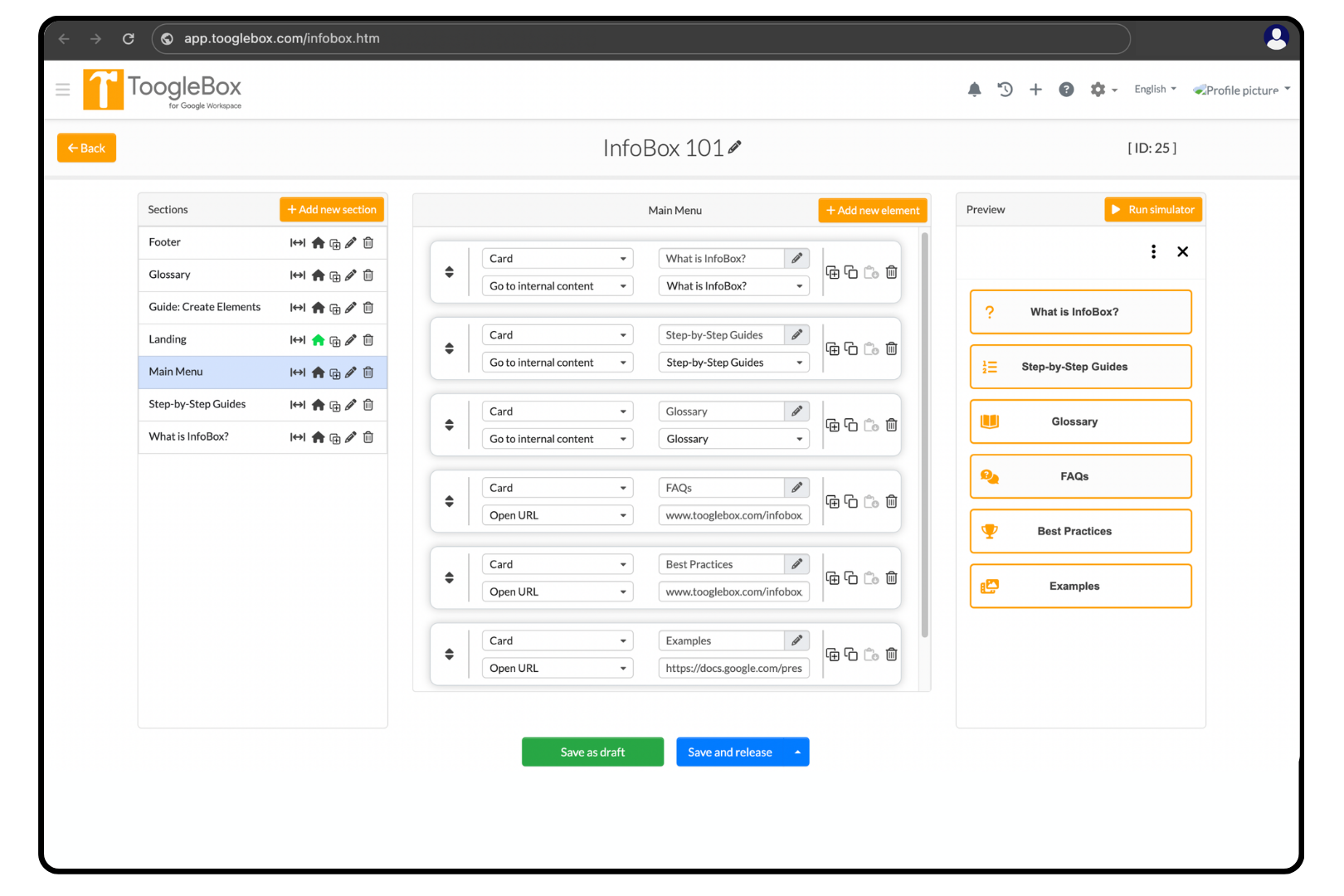Delete the Step-by-Step Guides section
This screenshot has width=1344, height=896.
(368, 404)
